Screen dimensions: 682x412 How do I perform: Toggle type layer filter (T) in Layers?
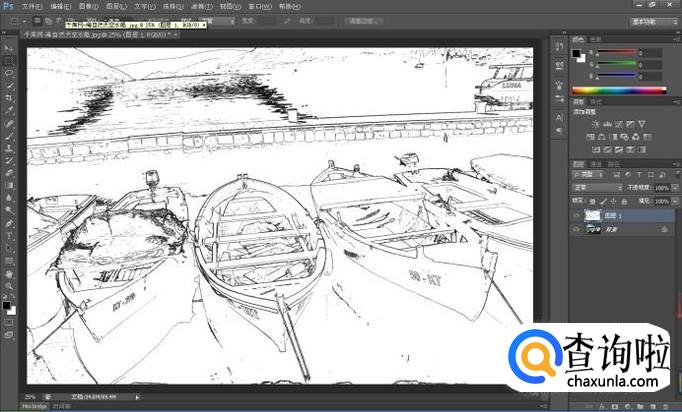point(639,175)
